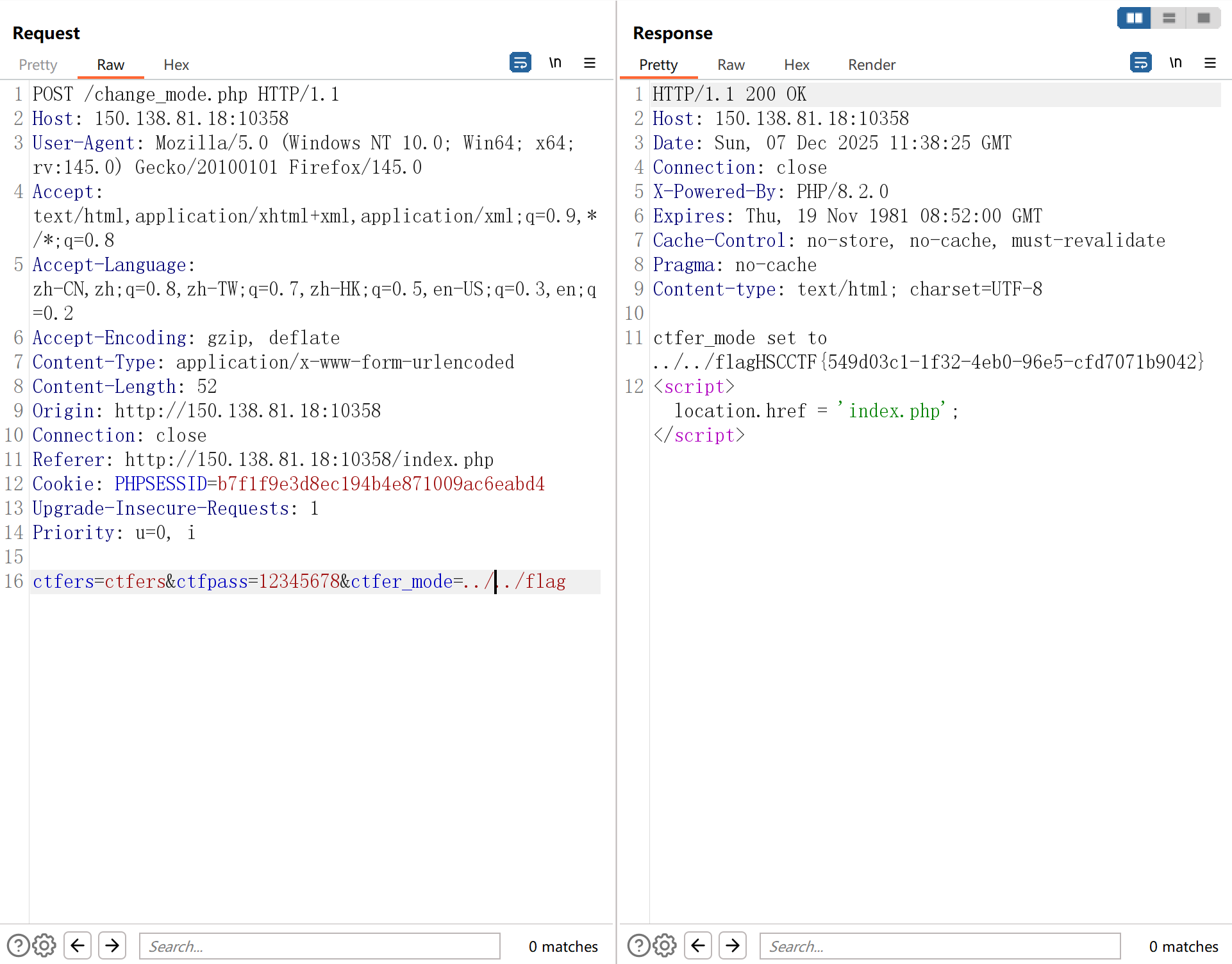Go to next match in Response search
The height and width of the screenshot is (964, 1232).
point(733,945)
